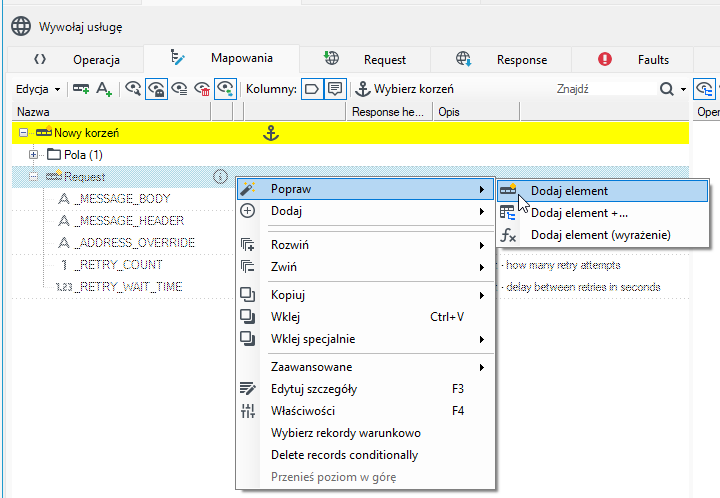The image size is (720, 498).
Task: Toggle the comment column button next to Kolumny
Action: [x=335, y=89]
